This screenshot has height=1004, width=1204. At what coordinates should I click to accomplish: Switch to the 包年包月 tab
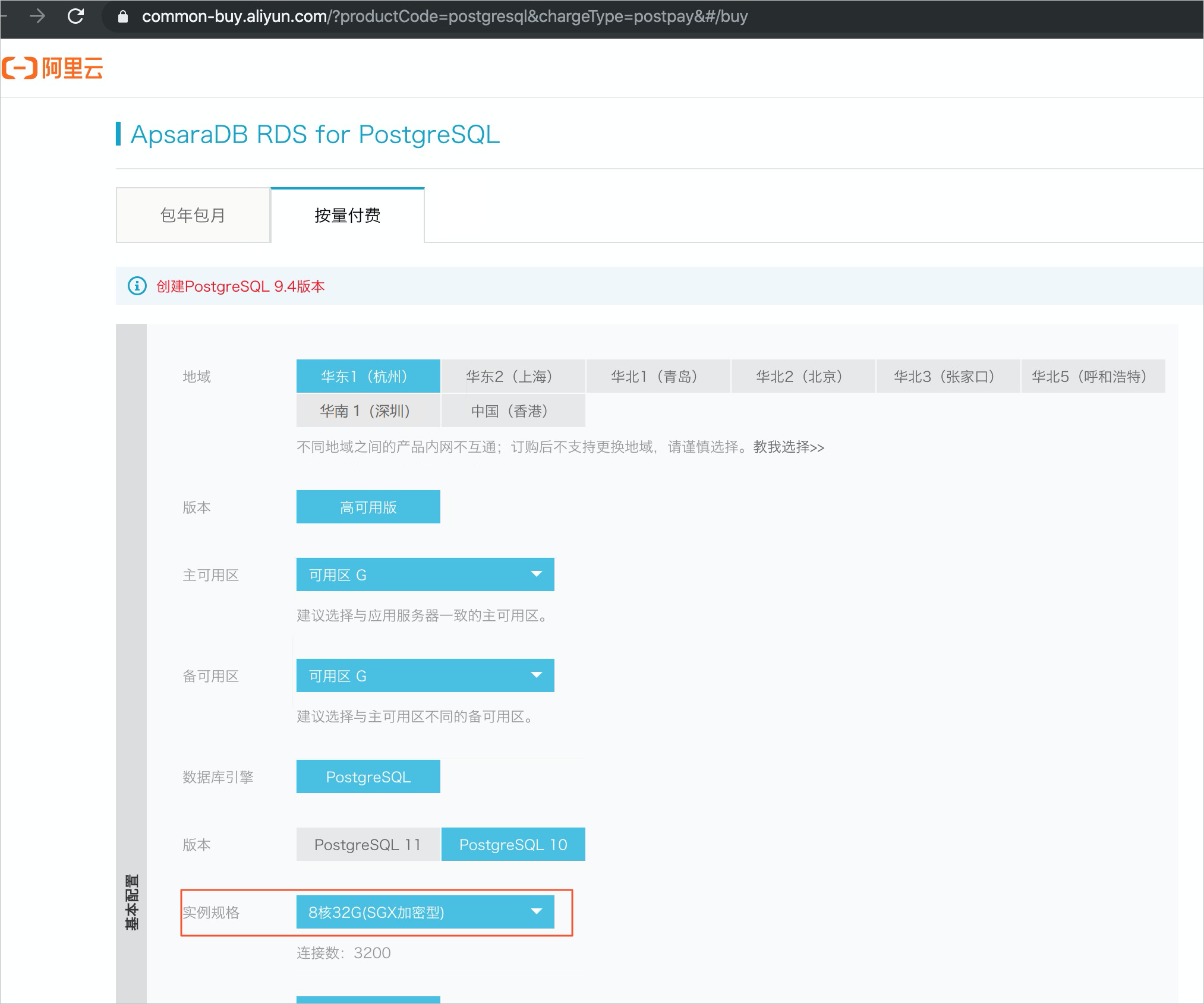coord(193,215)
